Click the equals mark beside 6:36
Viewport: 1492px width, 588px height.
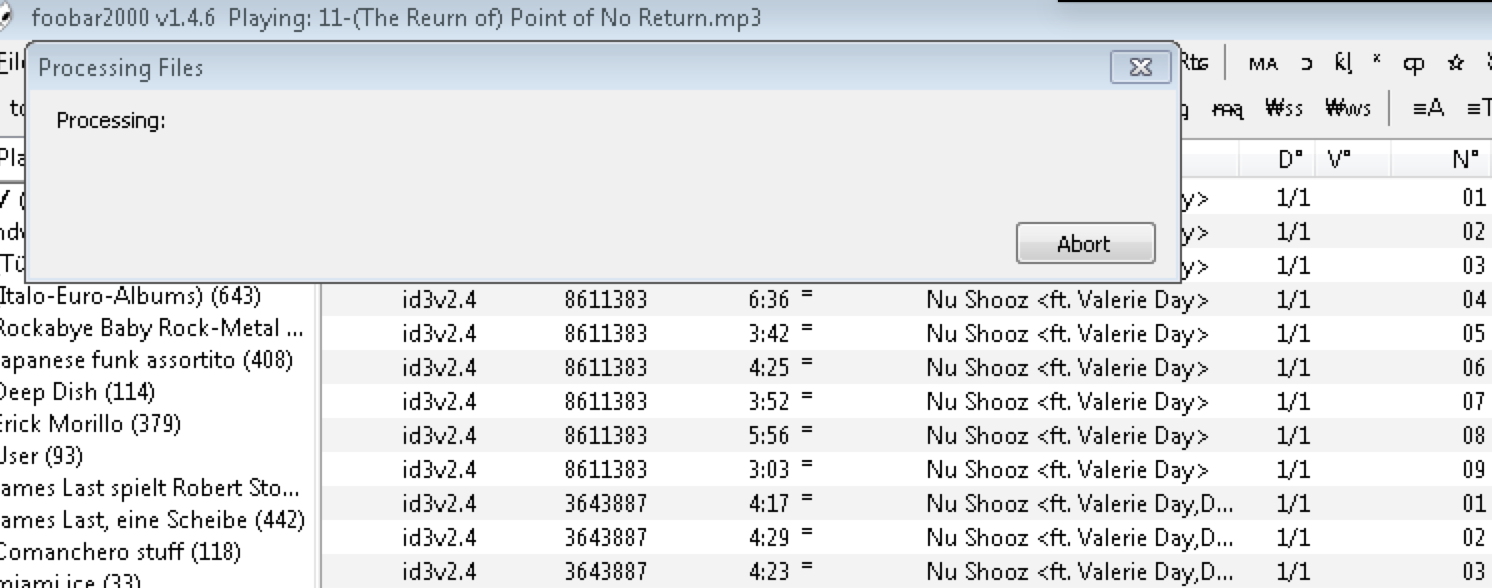pyautogui.click(x=806, y=295)
